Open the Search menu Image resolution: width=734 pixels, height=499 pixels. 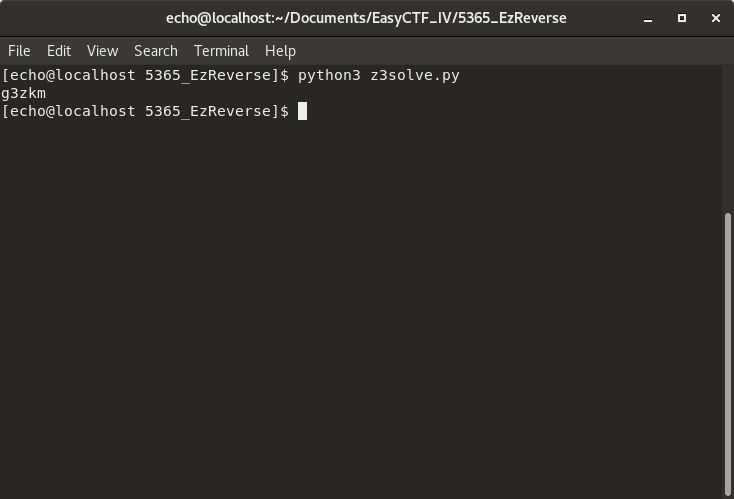(x=155, y=51)
